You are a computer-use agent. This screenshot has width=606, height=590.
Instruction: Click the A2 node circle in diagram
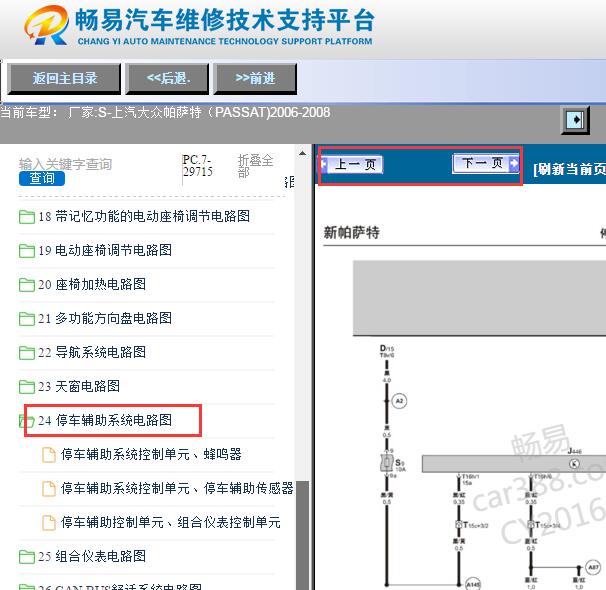pyautogui.click(x=399, y=401)
